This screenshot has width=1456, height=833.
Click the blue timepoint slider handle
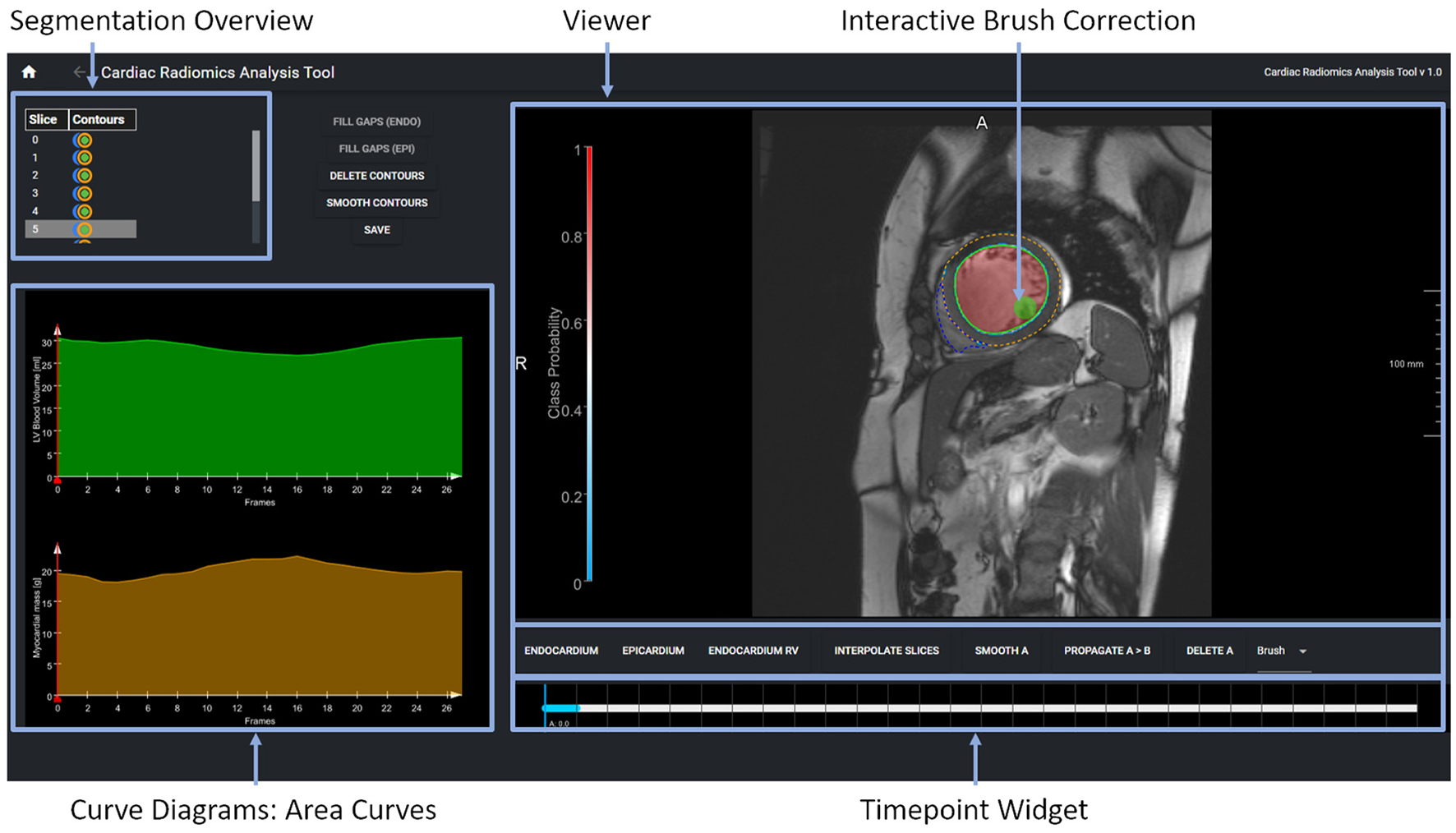(560, 708)
